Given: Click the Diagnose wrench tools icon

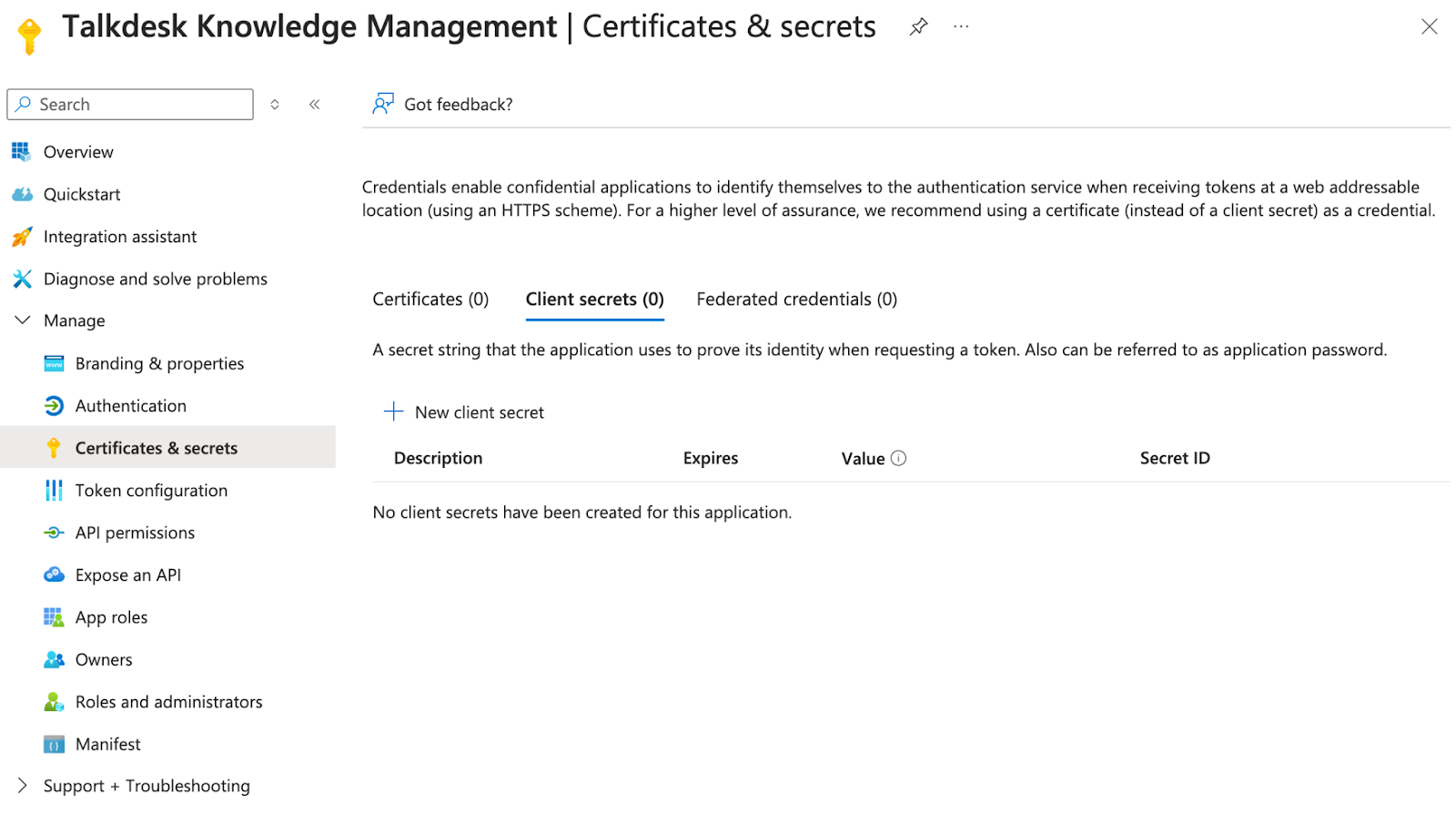Looking at the screenshot, I should pos(22,279).
